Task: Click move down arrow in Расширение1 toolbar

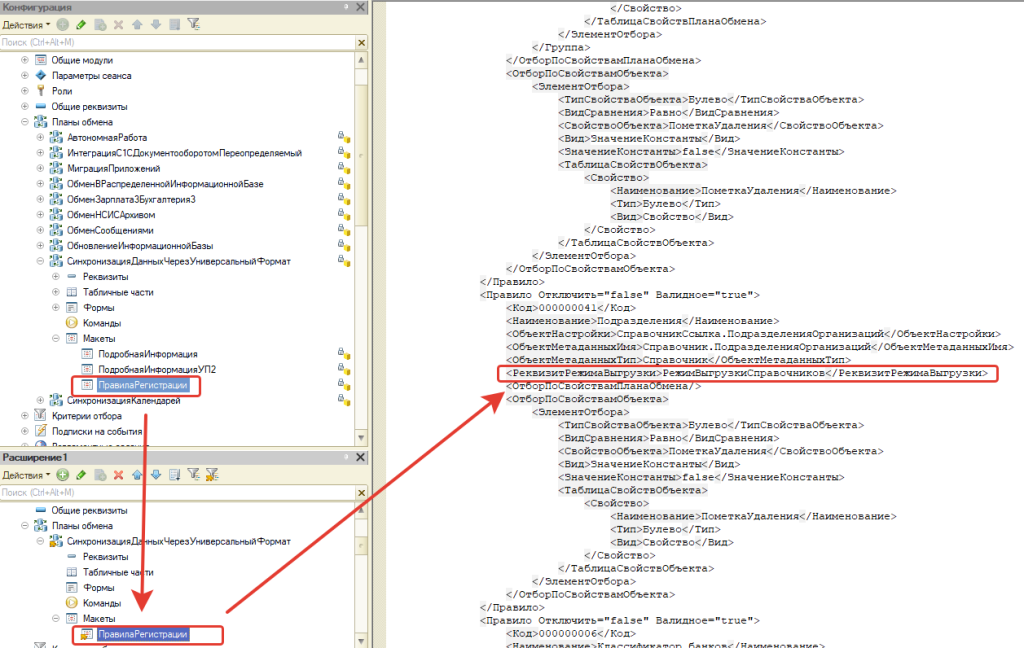Action: coord(155,474)
